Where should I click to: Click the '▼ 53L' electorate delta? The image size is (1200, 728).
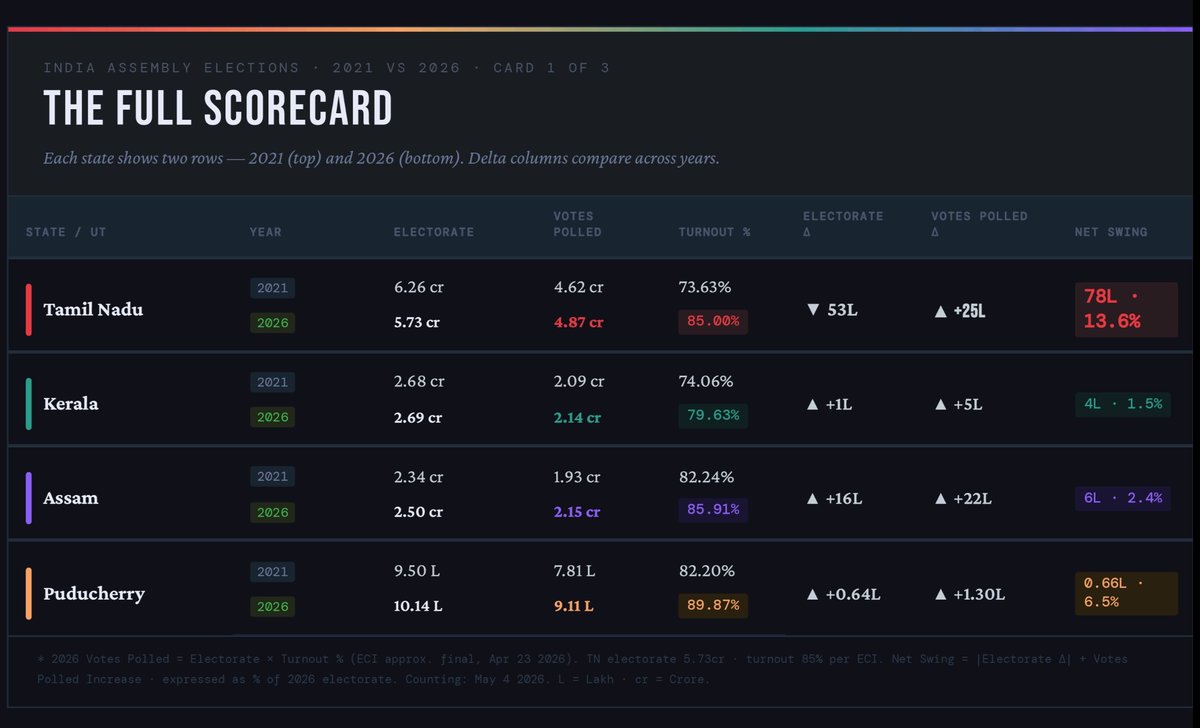(832, 310)
